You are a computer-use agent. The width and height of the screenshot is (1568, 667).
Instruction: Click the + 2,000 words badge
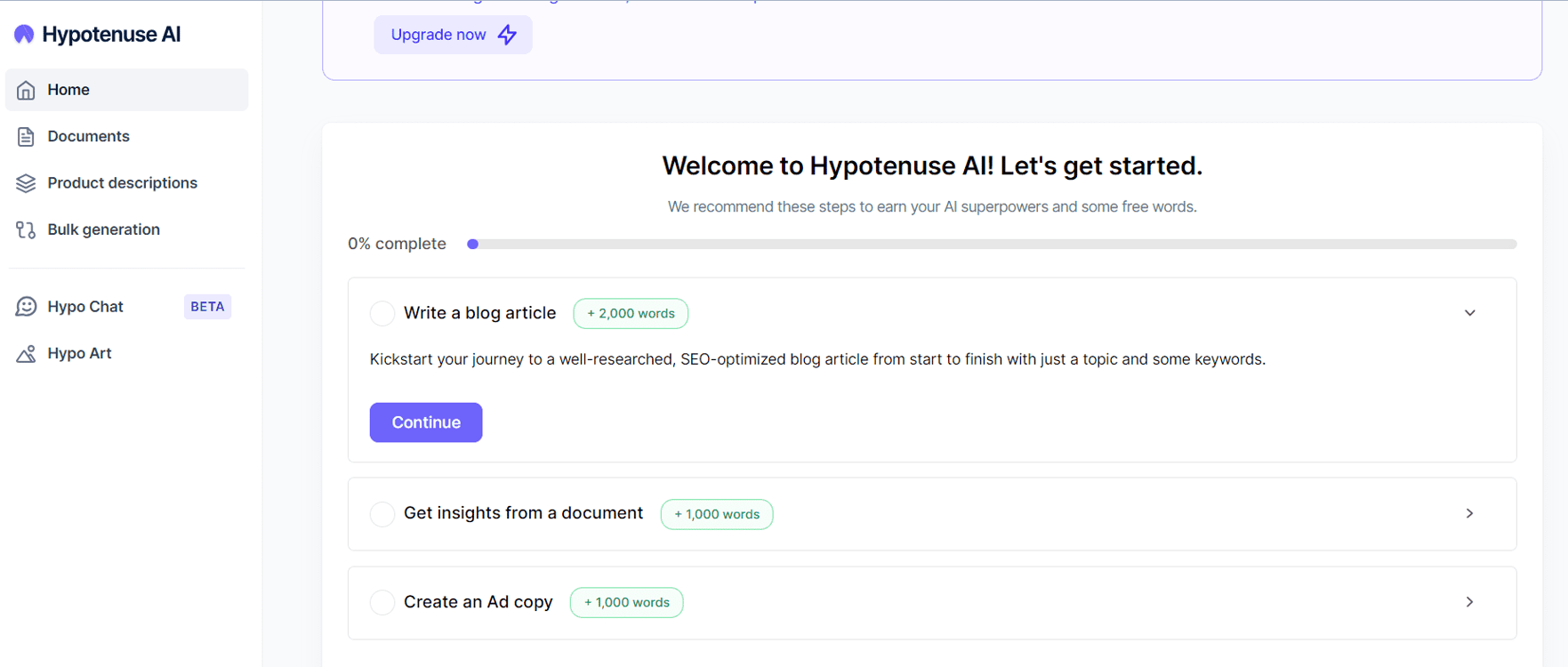[631, 313]
